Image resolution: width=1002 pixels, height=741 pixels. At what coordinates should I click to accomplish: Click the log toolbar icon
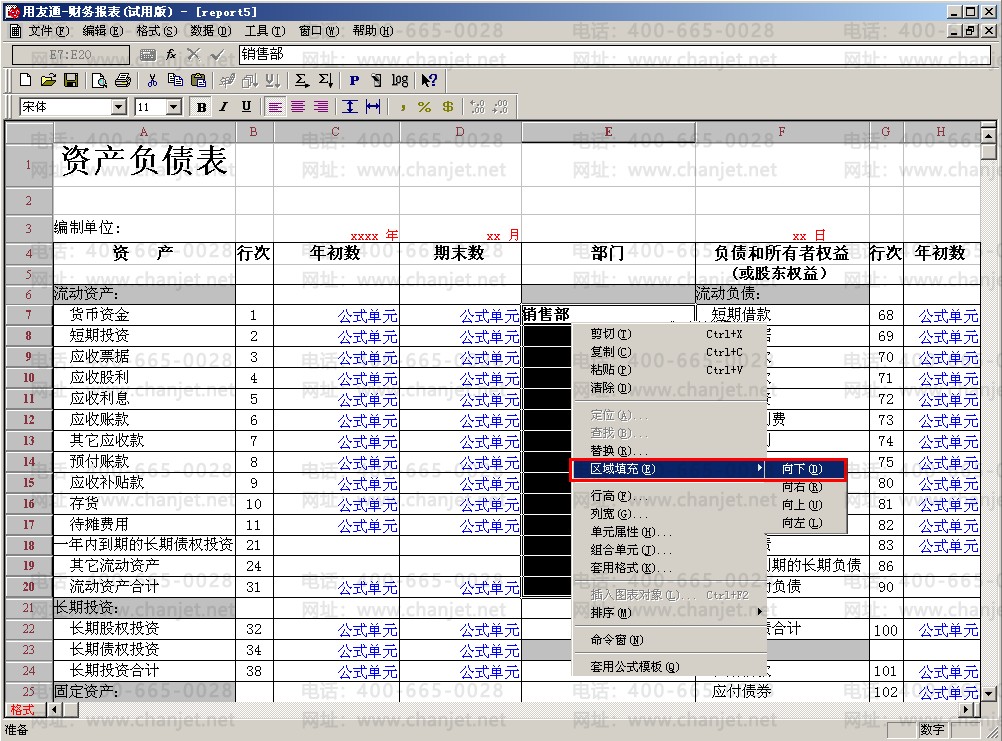coord(400,80)
